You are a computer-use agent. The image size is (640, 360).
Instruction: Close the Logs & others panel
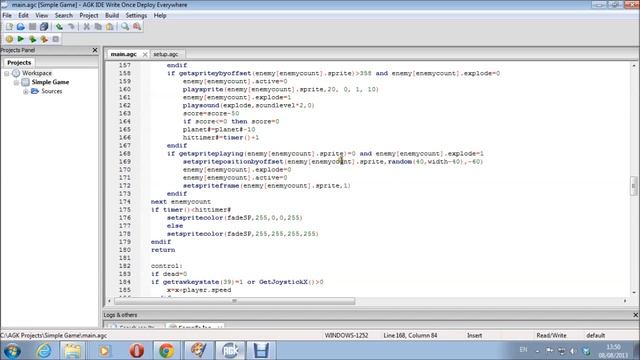coord(635,315)
